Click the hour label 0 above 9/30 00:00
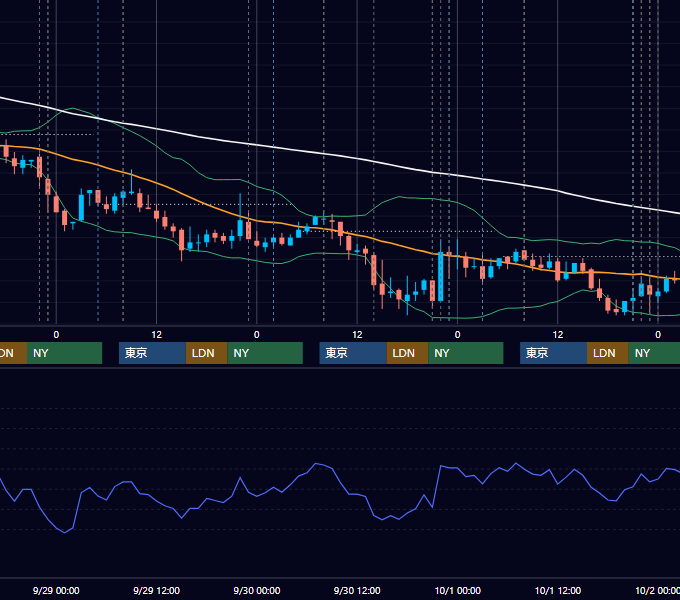Viewport: 680px width, 600px height. point(257,335)
